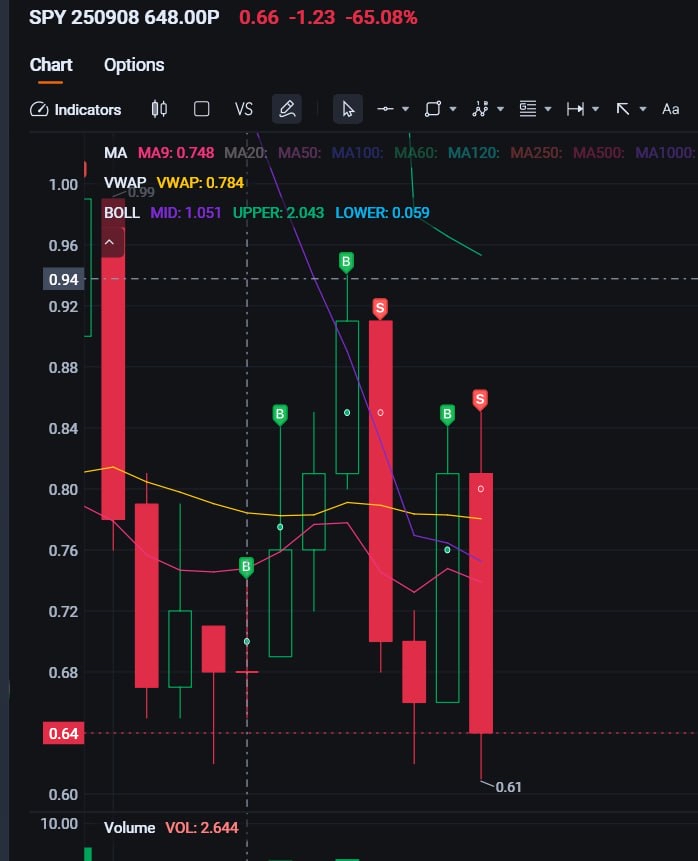Click the MA250 legend entry
Image resolution: width=698 pixels, height=861 pixels.
(536, 153)
